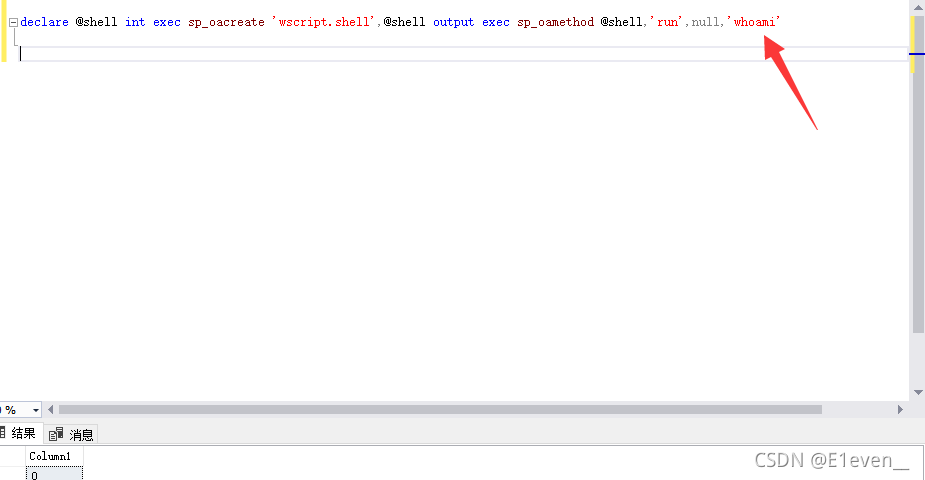
Task: Click the sp_oamethod procedure name
Action: coord(555,22)
